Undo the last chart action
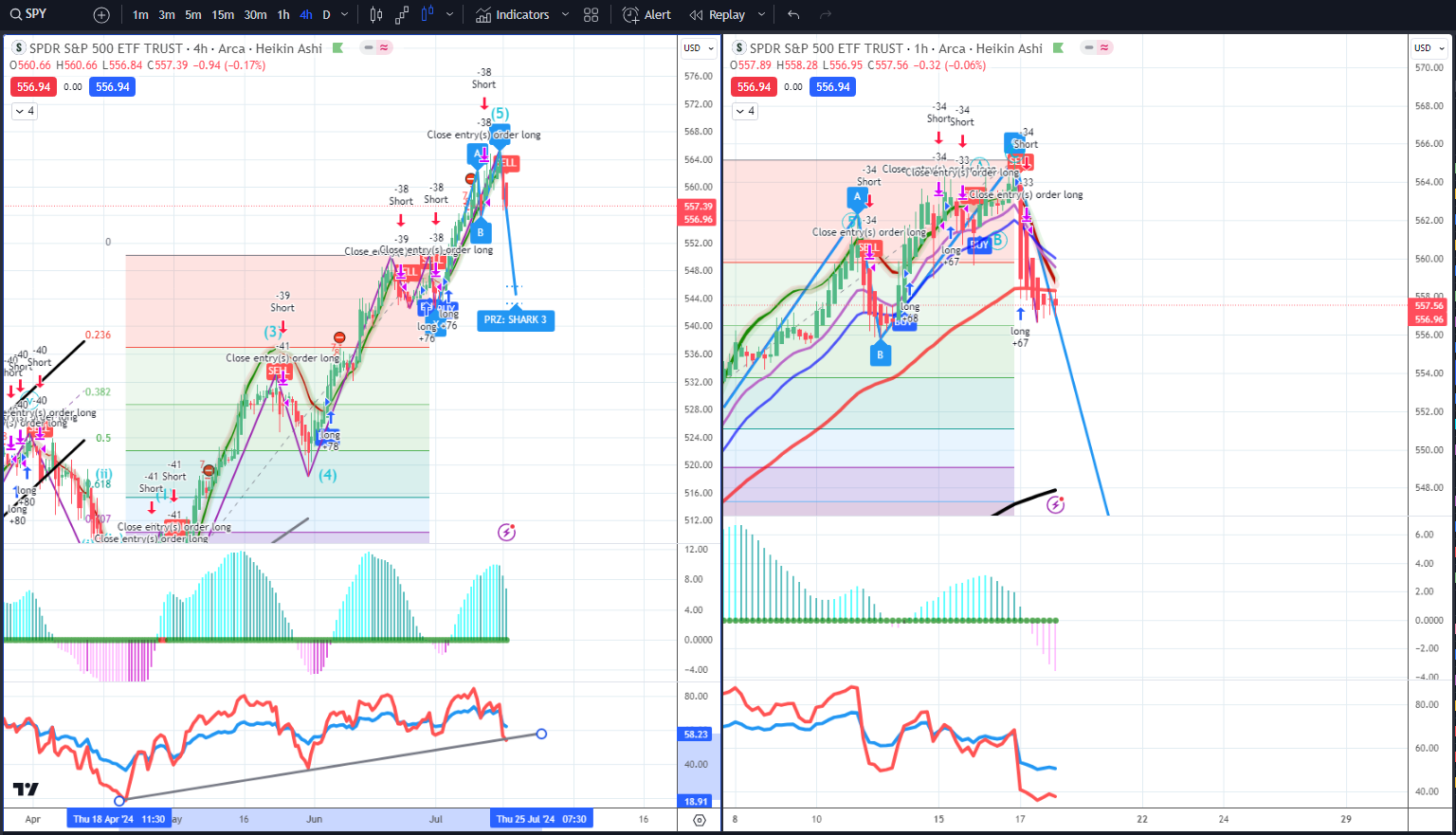This screenshot has height=835, width=1456. (793, 15)
